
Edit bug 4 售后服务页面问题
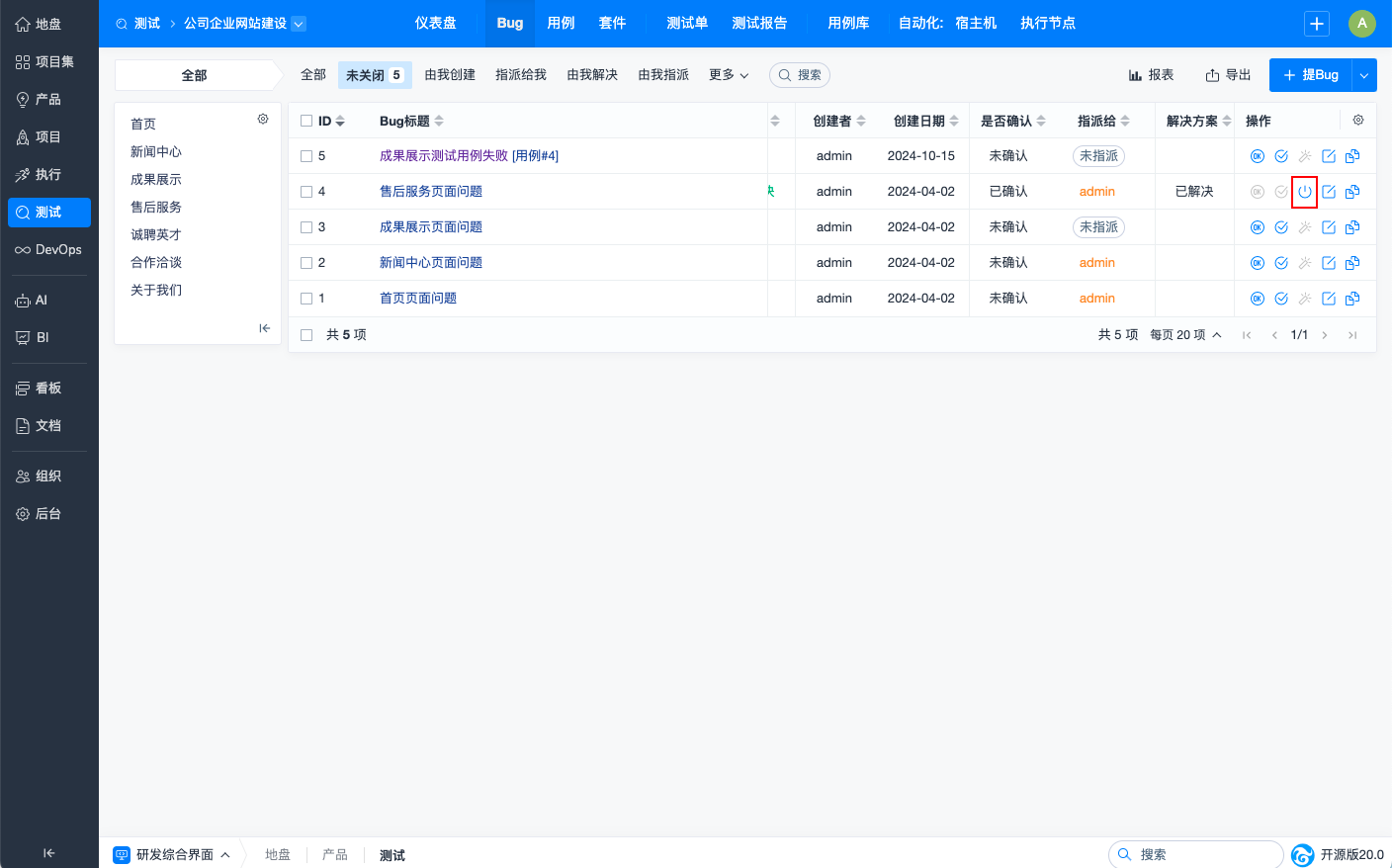click(x=1329, y=192)
